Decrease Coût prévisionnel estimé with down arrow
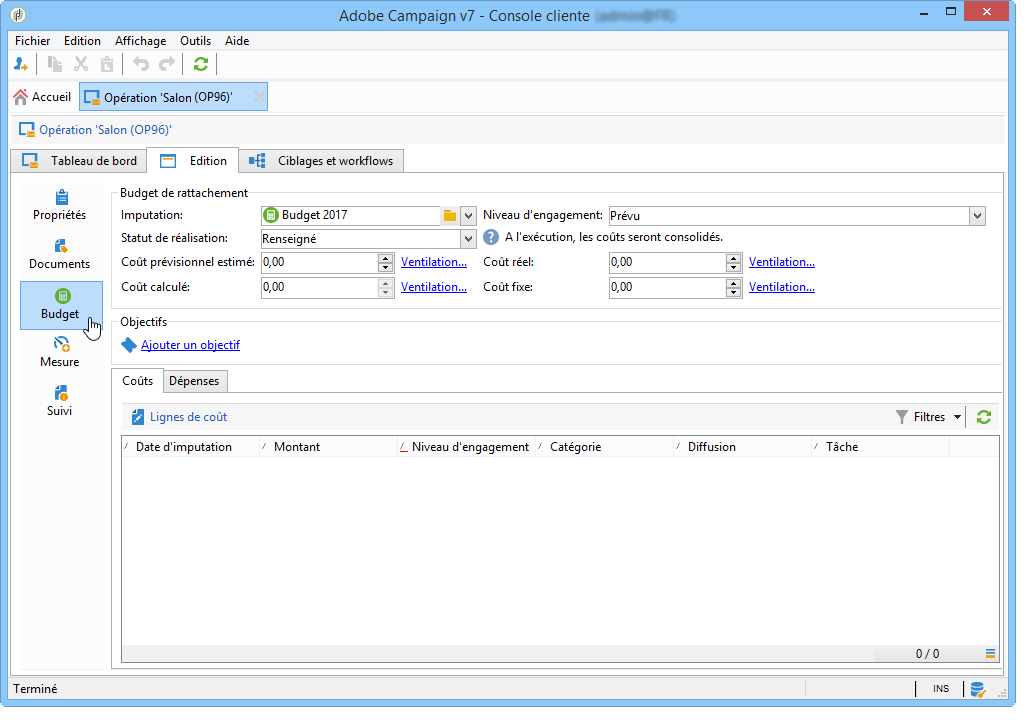1031x722 pixels. pyautogui.click(x=386, y=268)
